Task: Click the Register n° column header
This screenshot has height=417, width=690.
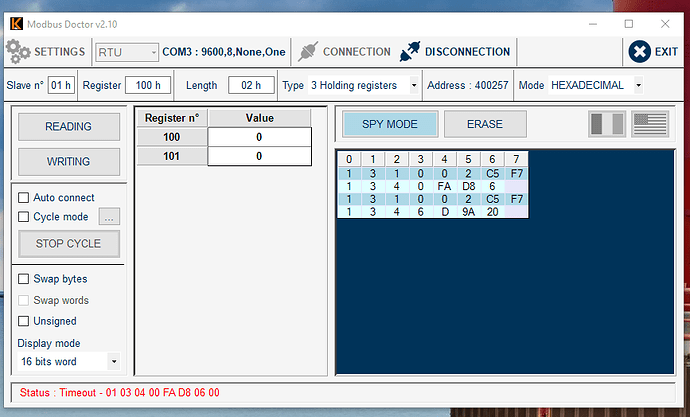Action: point(172,118)
